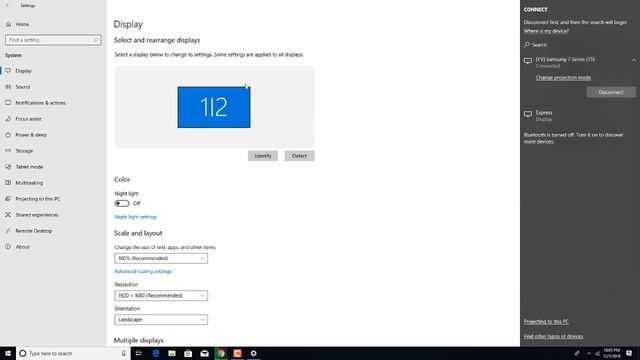Click the Settings gear on taskbar
The width and height of the screenshot is (640, 360).
pyautogui.click(x=253, y=353)
